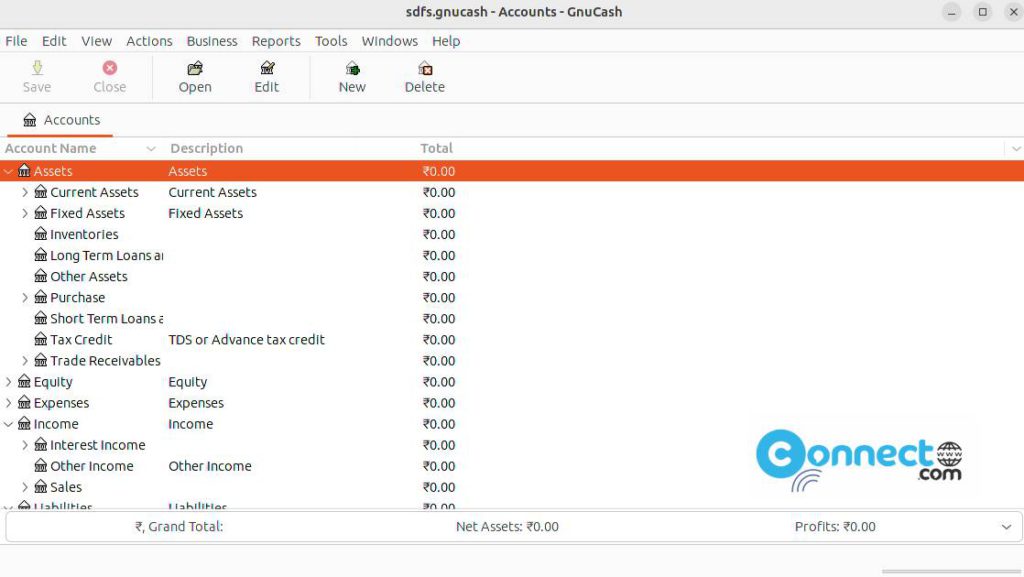Expand the Equity account
Image resolution: width=1024 pixels, height=577 pixels.
pos(8,381)
